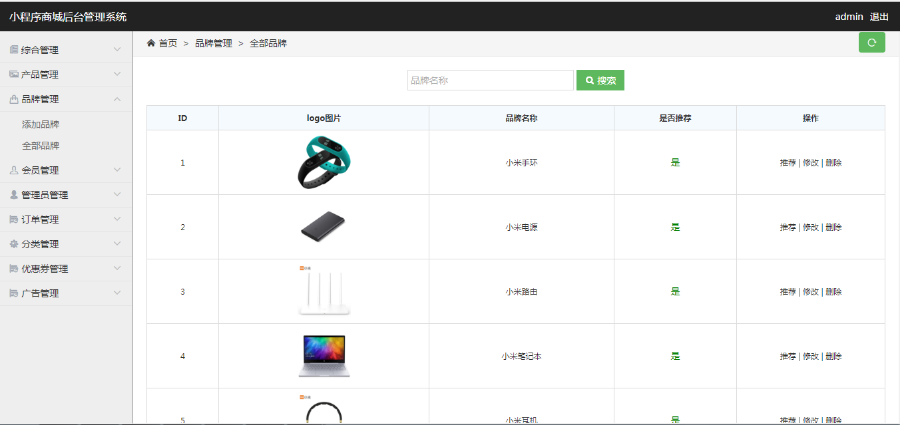
Task: Click the 小米电源 brand name cell
Action: tap(521, 227)
